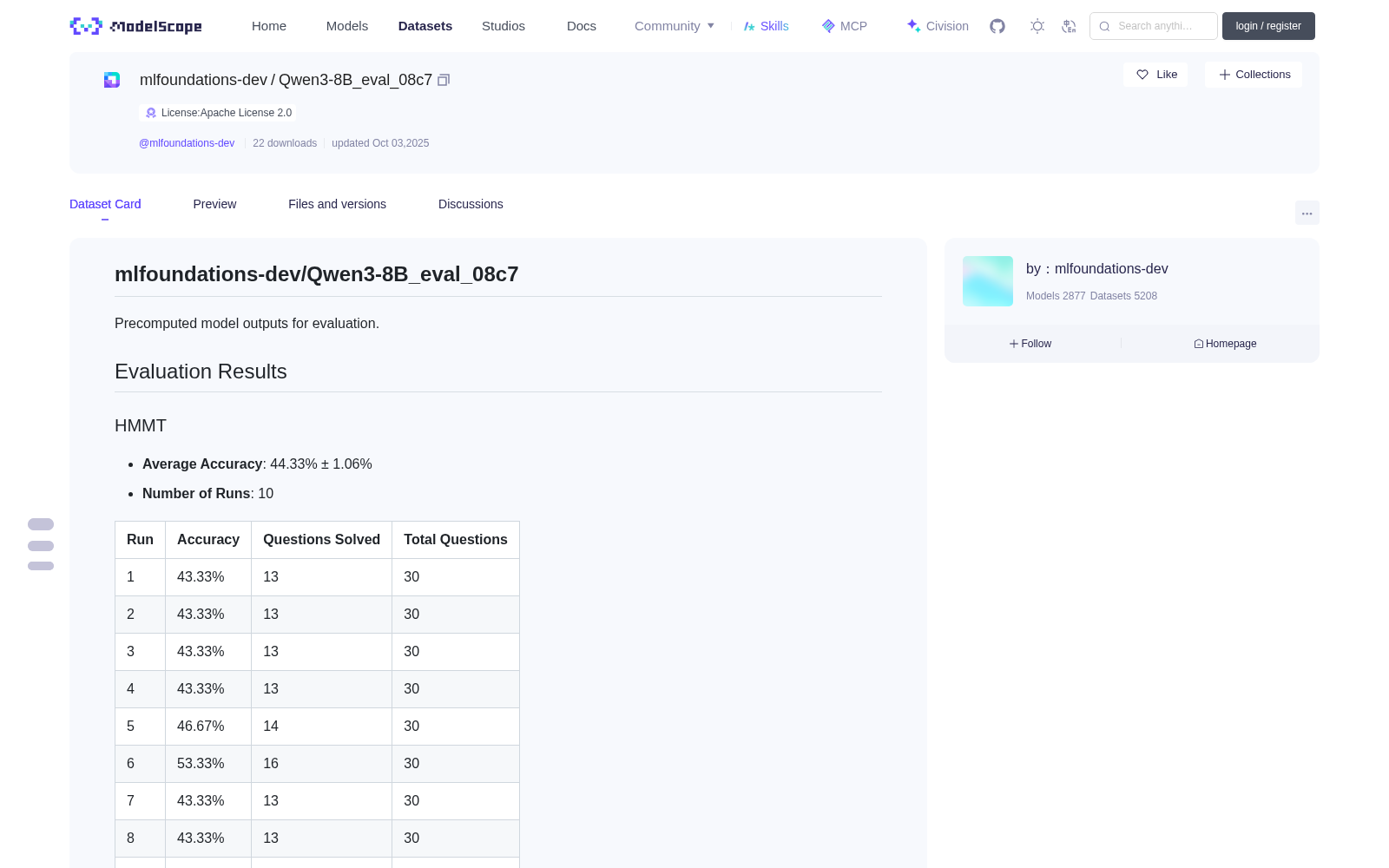
Task: Focus the Search anything input field
Action: point(1154,26)
